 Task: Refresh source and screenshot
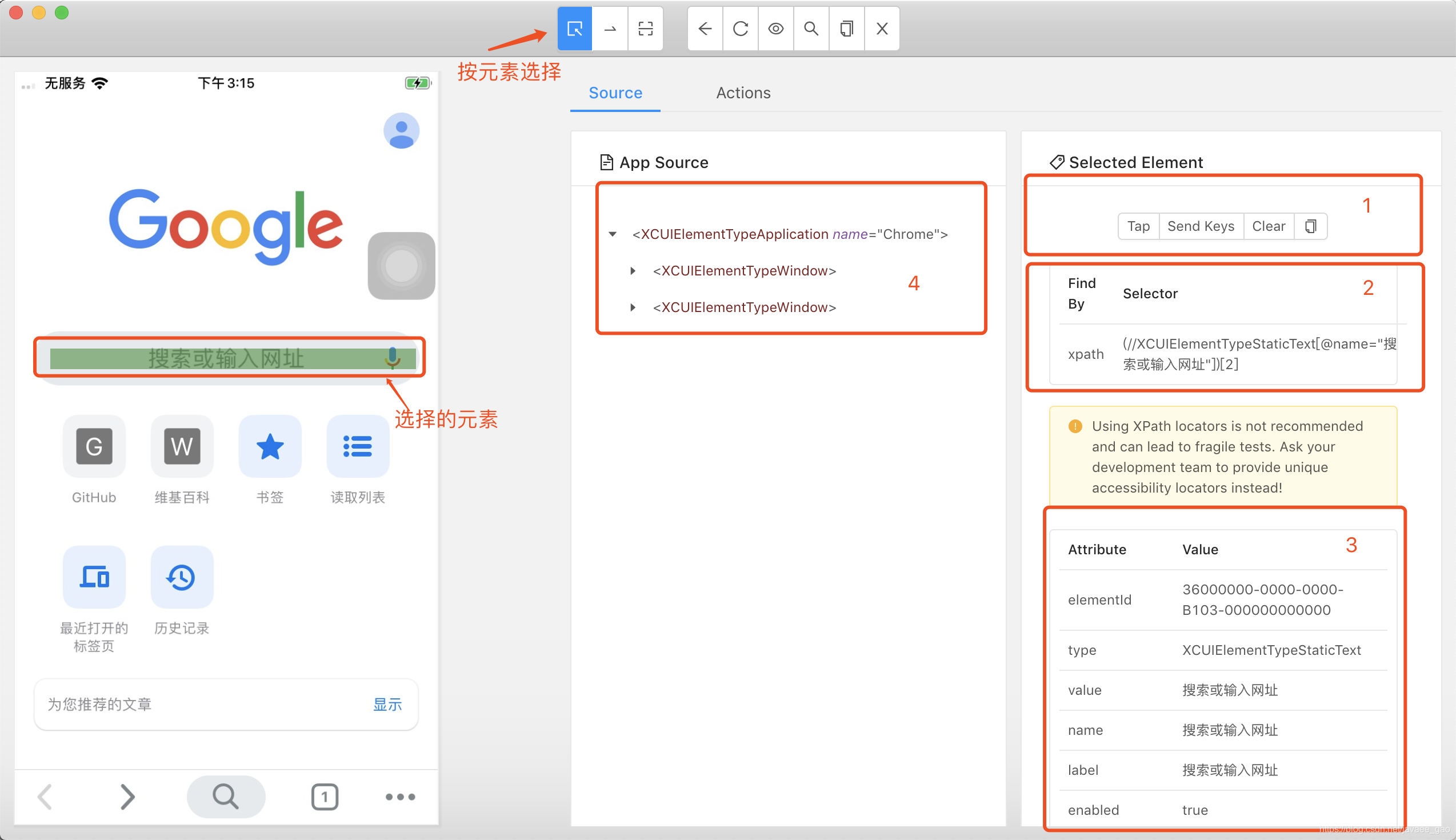click(741, 28)
